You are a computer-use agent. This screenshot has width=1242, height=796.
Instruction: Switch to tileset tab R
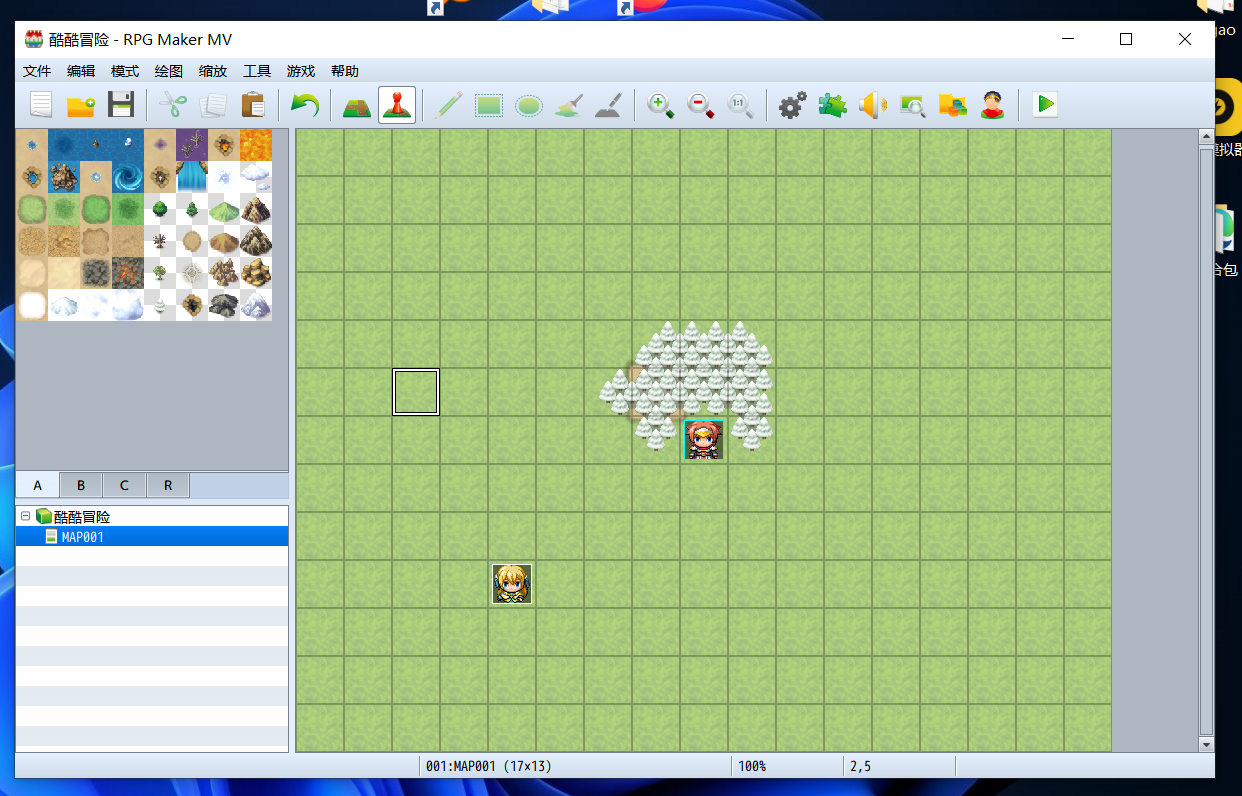pos(168,485)
